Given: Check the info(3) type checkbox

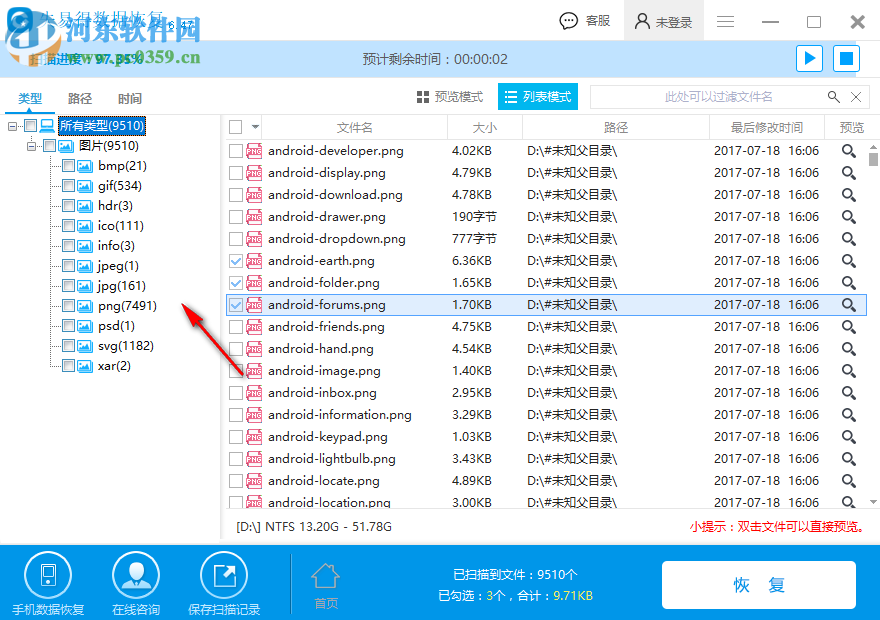Looking at the screenshot, I should [68, 246].
